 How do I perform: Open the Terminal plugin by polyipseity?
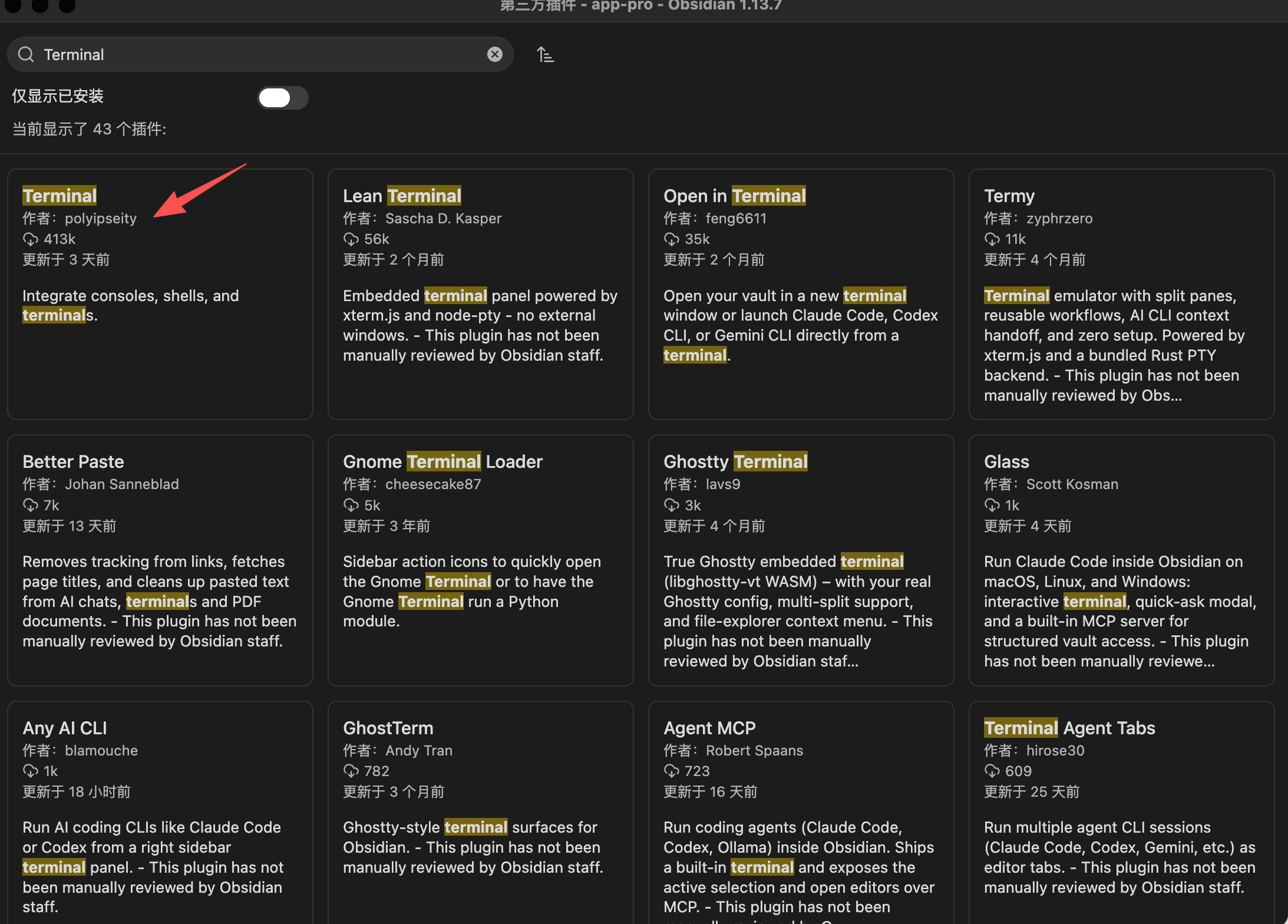tap(160, 295)
